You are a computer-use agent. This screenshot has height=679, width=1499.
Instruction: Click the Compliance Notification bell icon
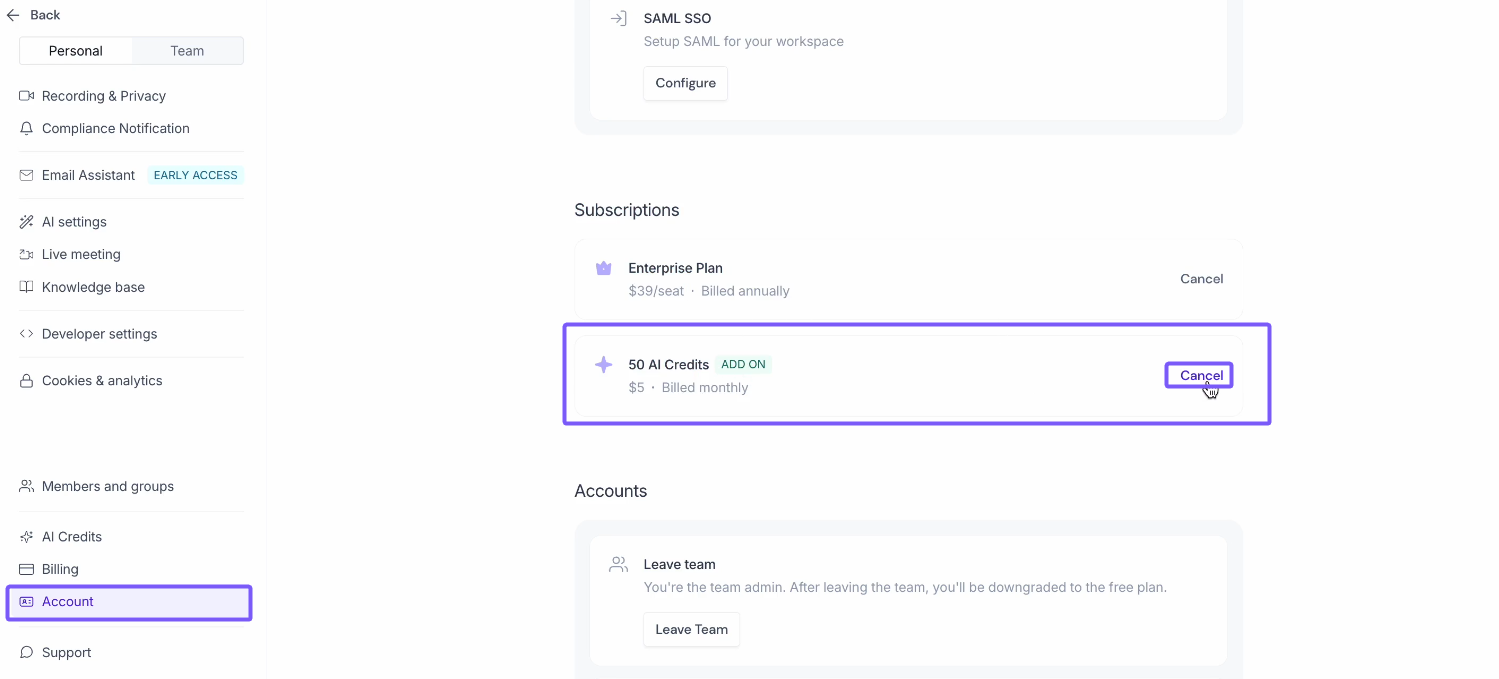tap(27, 128)
